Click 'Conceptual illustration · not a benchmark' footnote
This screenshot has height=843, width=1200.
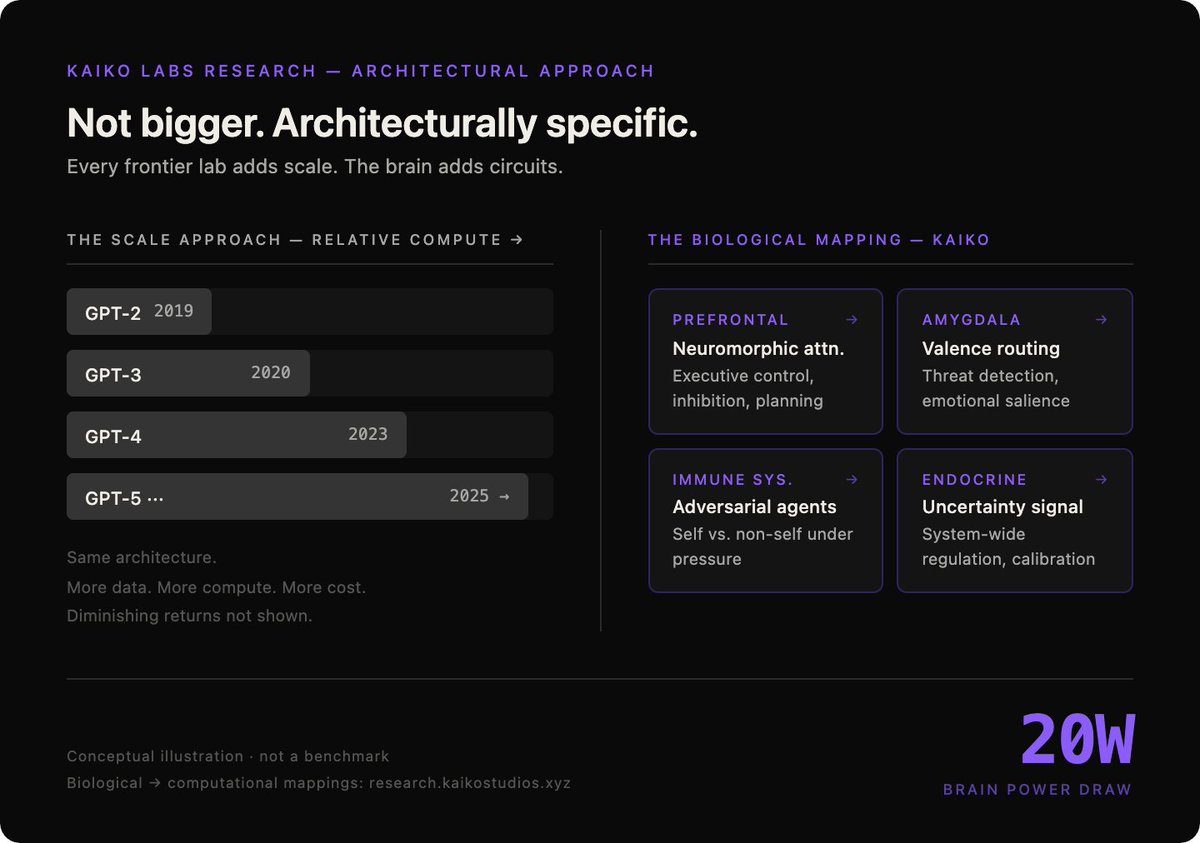[x=228, y=757]
